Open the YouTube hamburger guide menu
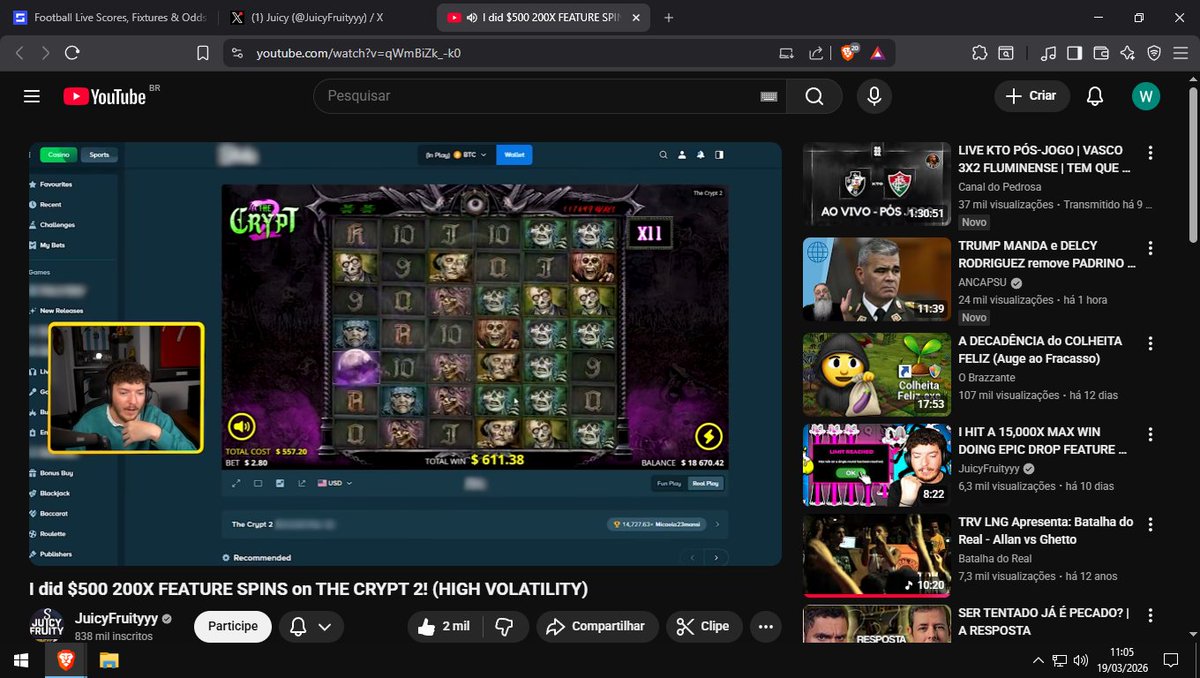The height and width of the screenshot is (678, 1200). [32, 96]
